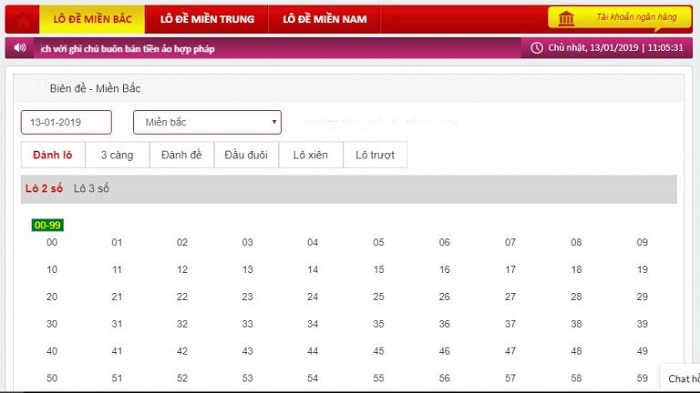The image size is (700, 393).
Task: Select the Lô Đề Miền Bắc tab
Action: click(x=92, y=19)
